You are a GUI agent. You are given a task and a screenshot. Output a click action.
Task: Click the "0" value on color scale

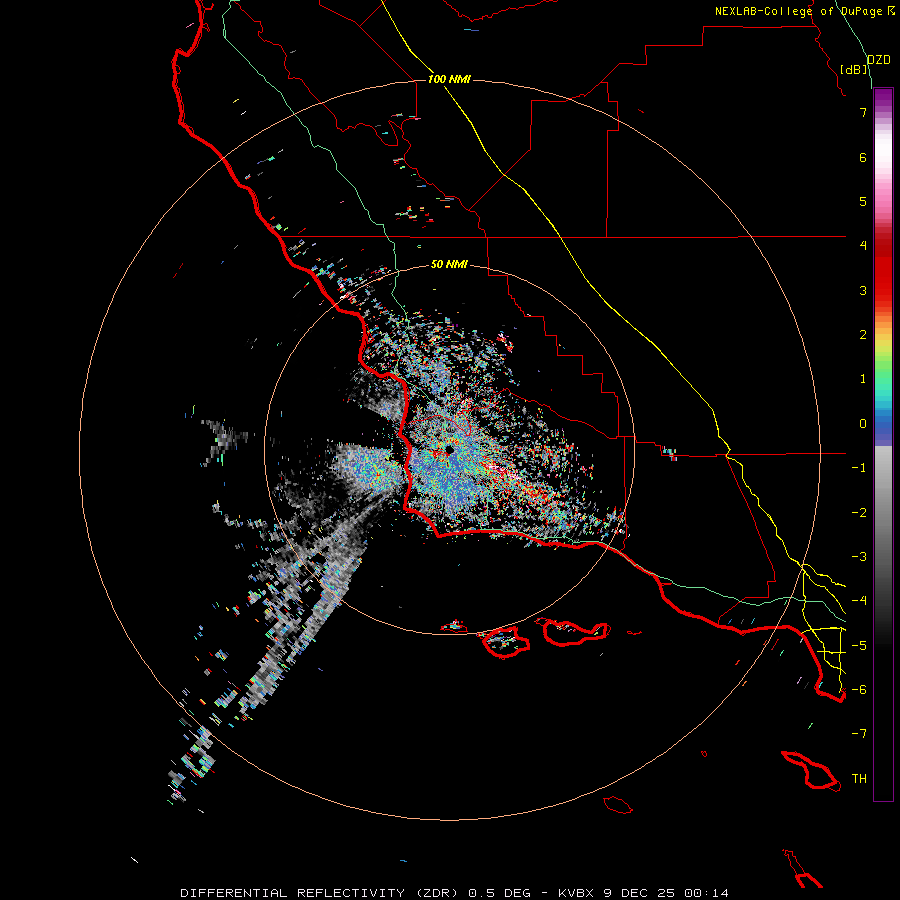863,423
